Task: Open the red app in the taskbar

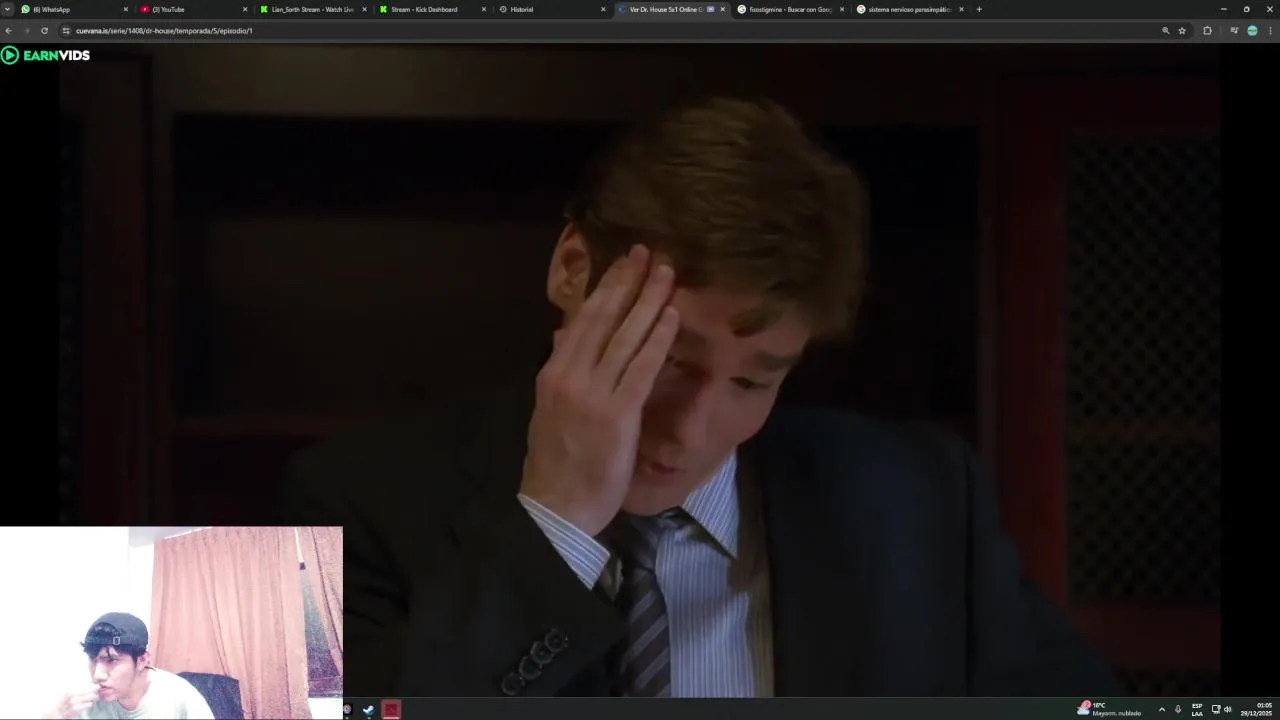Action: coord(391,710)
